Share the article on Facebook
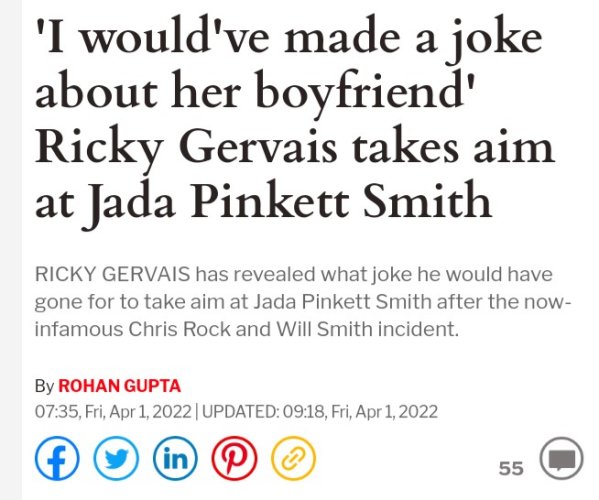599x500 pixels. point(57,458)
